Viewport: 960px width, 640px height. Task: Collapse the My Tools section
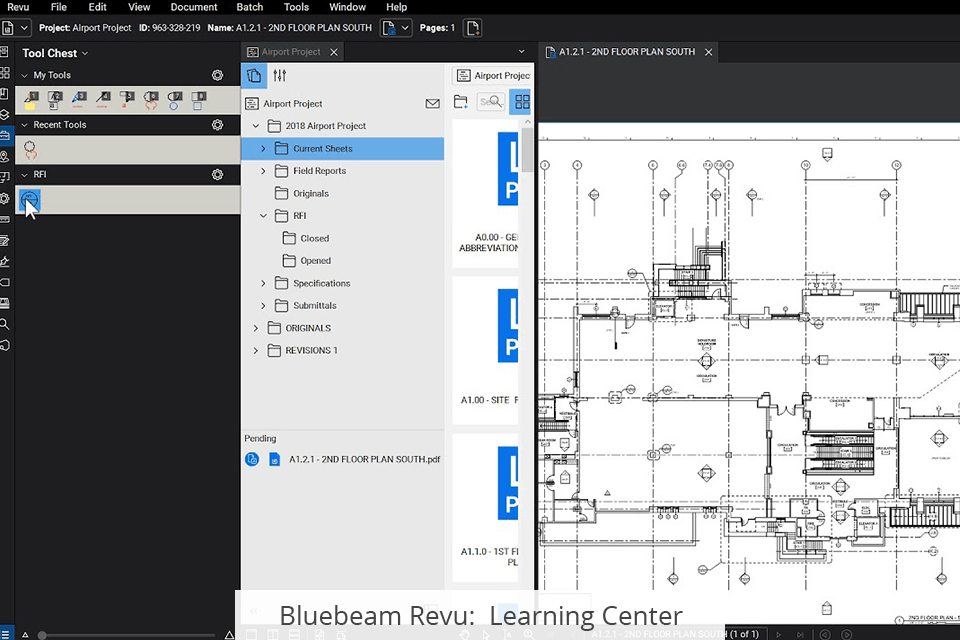[24, 75]
